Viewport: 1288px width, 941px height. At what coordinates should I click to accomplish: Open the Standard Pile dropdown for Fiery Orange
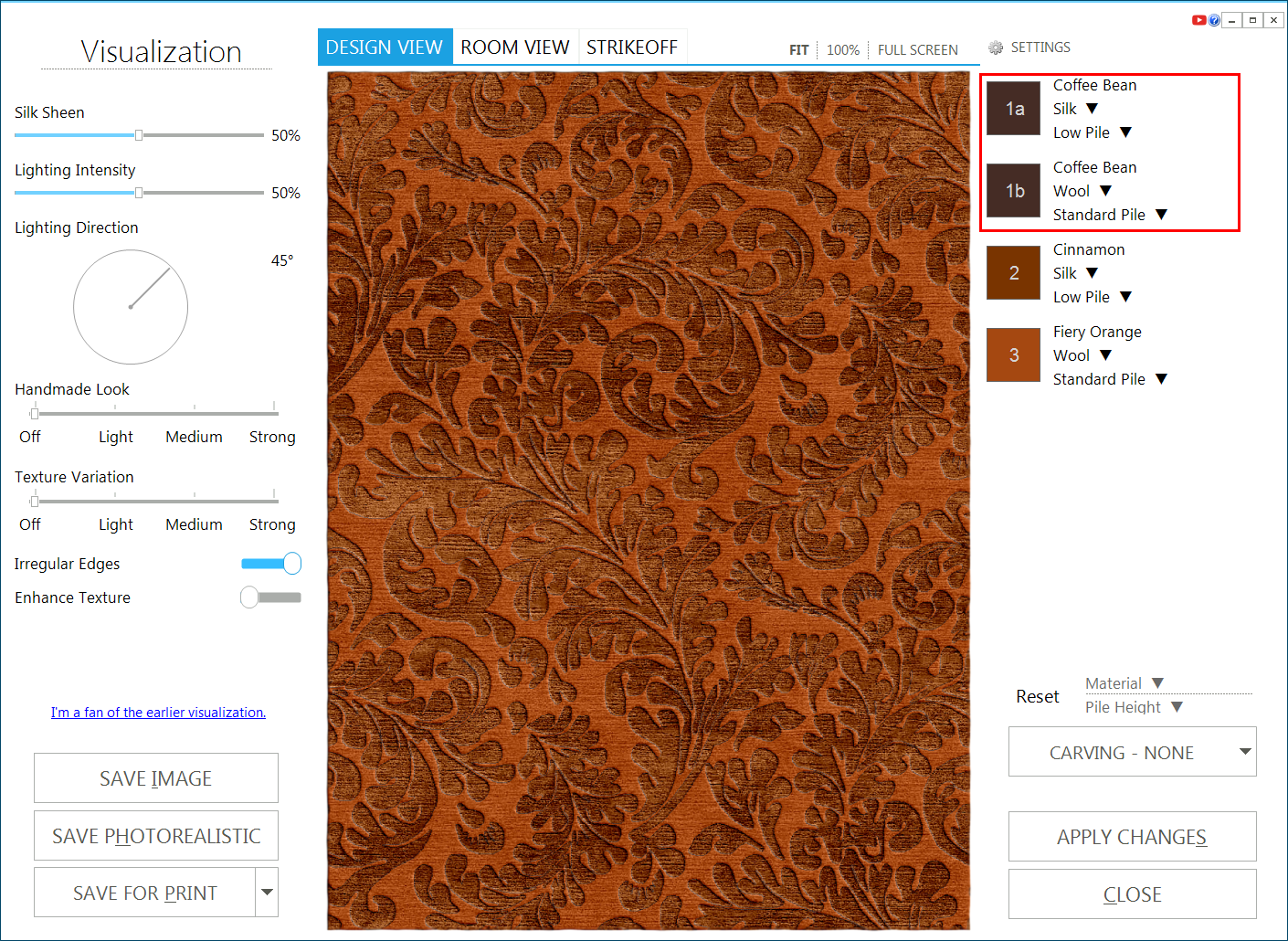coord(1161,379)
